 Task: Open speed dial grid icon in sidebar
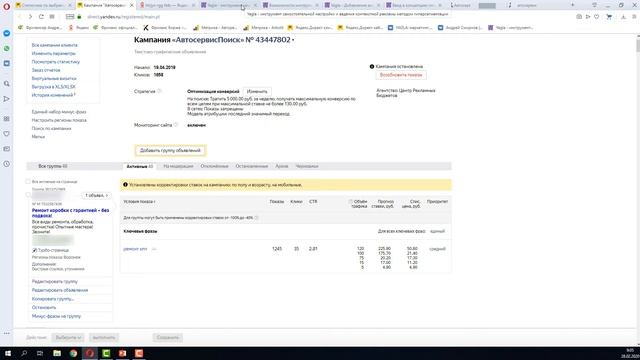tap(7, 119)
